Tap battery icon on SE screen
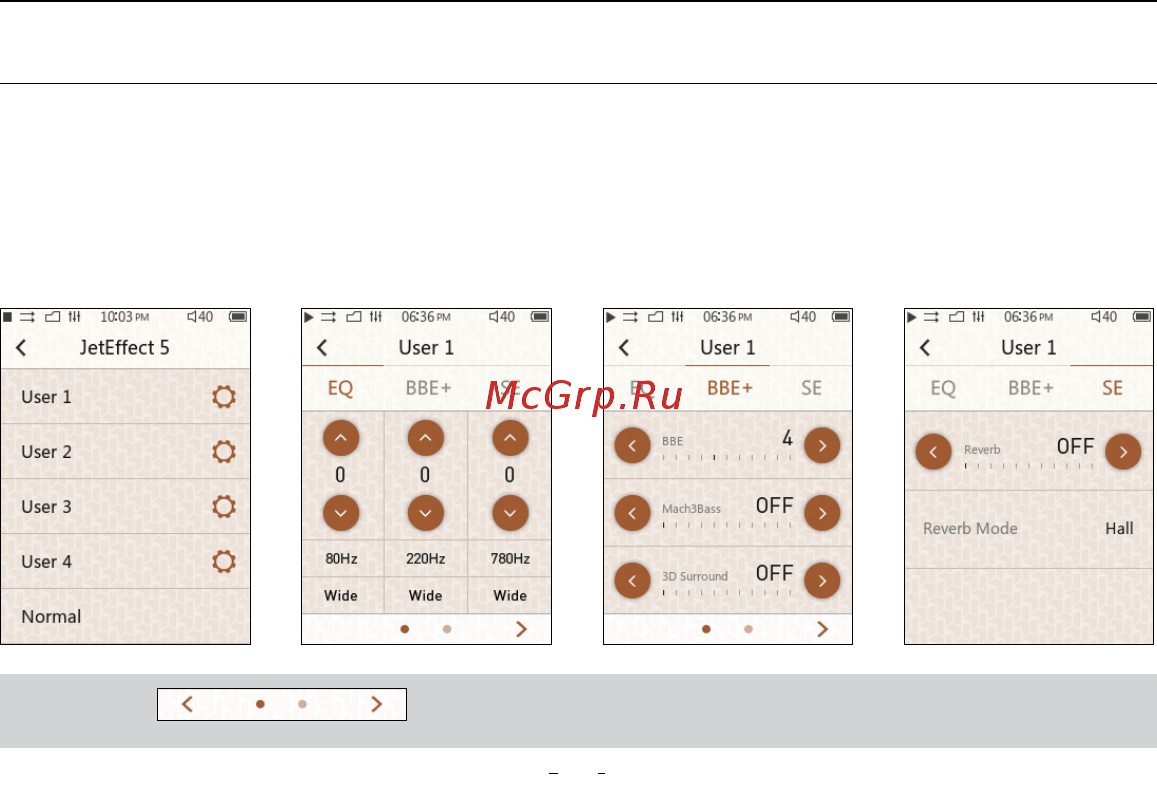The height and width of the screenshot is (788, 1157). click(x=1142, y=317)
